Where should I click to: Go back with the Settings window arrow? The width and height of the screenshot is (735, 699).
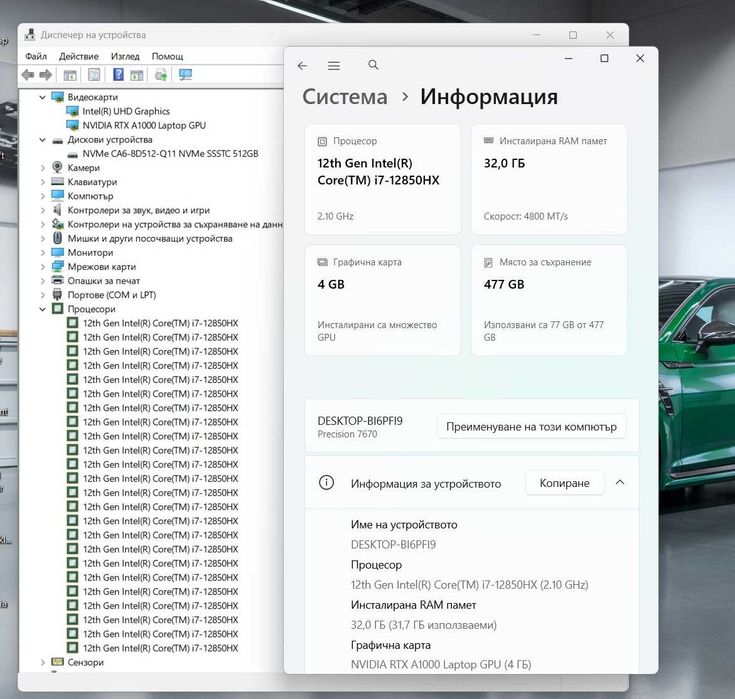(302, 66)
